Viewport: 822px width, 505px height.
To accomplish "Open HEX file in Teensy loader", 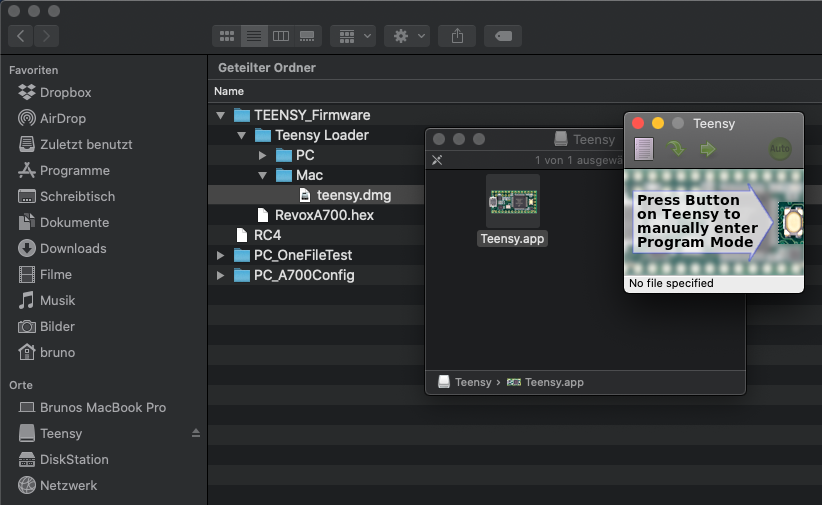I will coord(643,149).
